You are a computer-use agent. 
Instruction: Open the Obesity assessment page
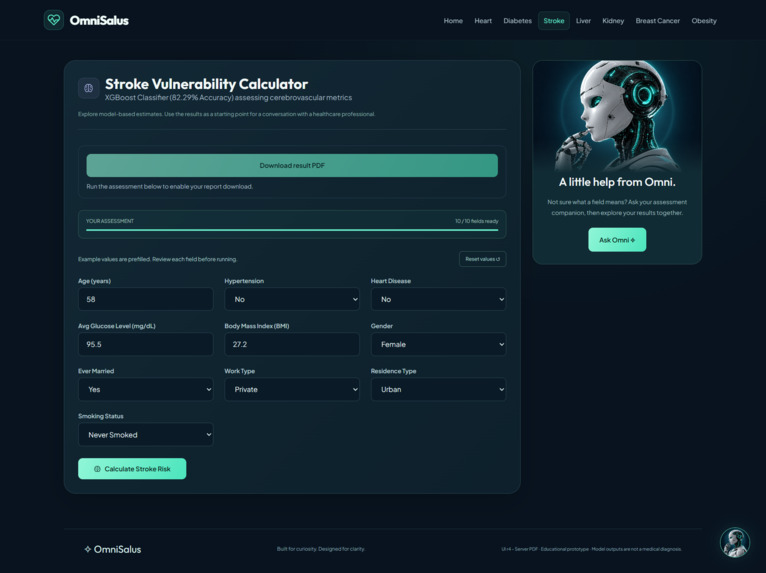pyautogui.click(x=703, y=21)
